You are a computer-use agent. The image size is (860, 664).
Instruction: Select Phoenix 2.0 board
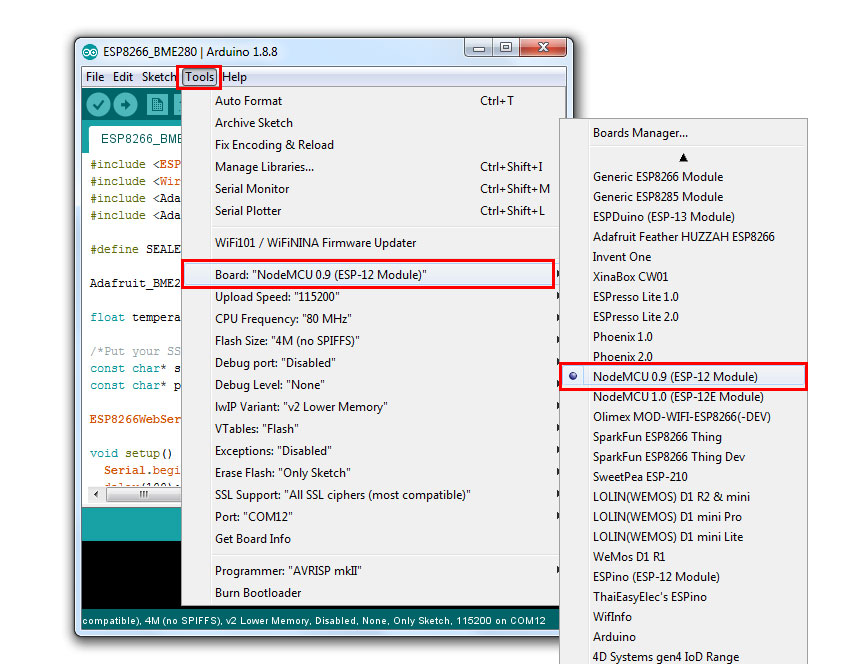[x=683, y=356]
